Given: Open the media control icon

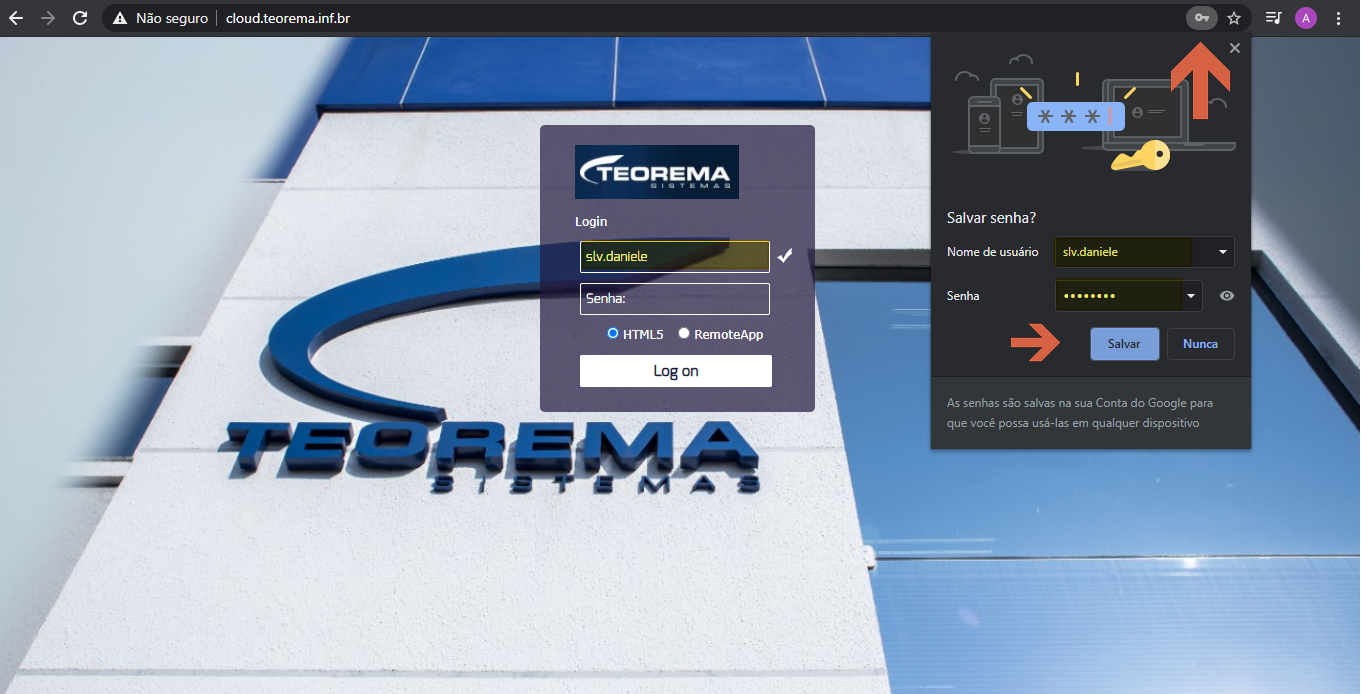Looking at the screenshot, I should pyautogui.click(x=1274, y=18).
